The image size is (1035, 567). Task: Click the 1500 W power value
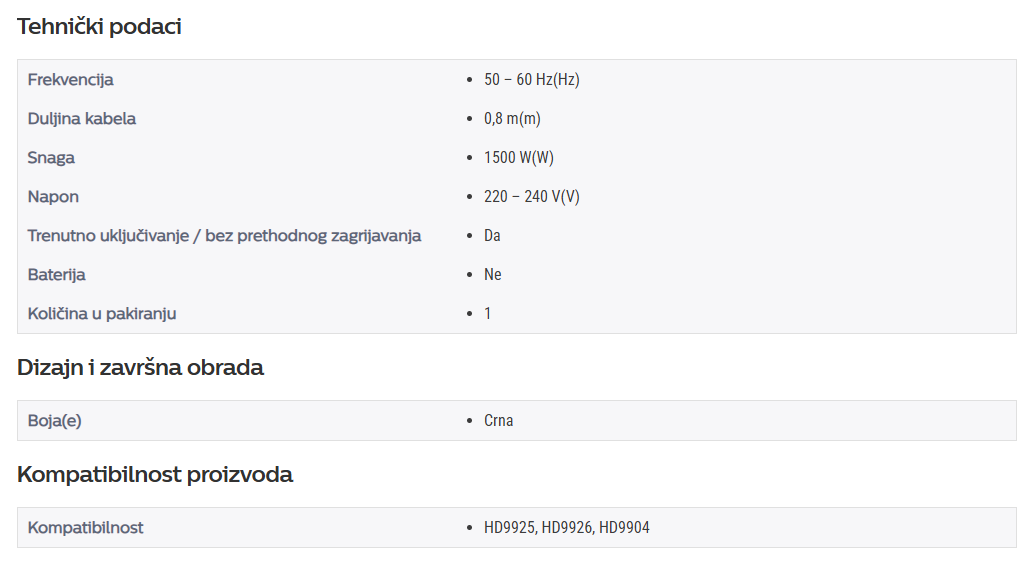[x=519, y=158]
